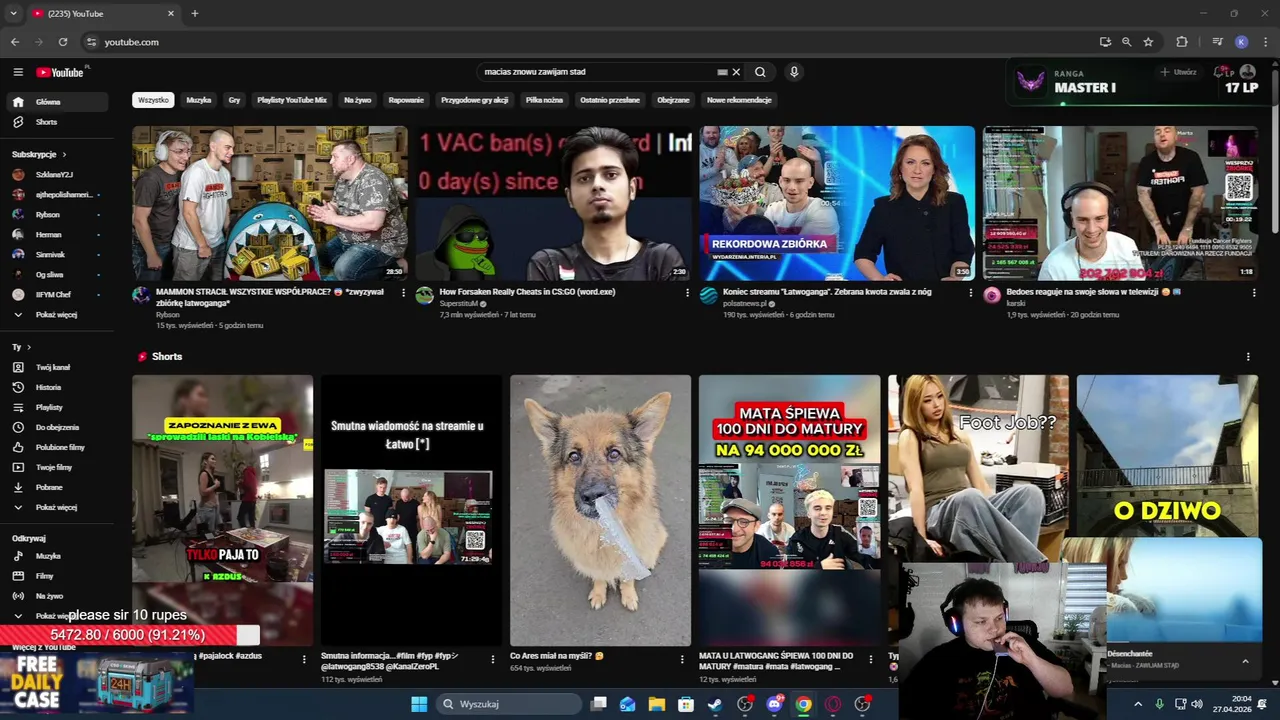Start voice search with the microphone
Viewport: 1280px width, 720px height.
(794, 72)
